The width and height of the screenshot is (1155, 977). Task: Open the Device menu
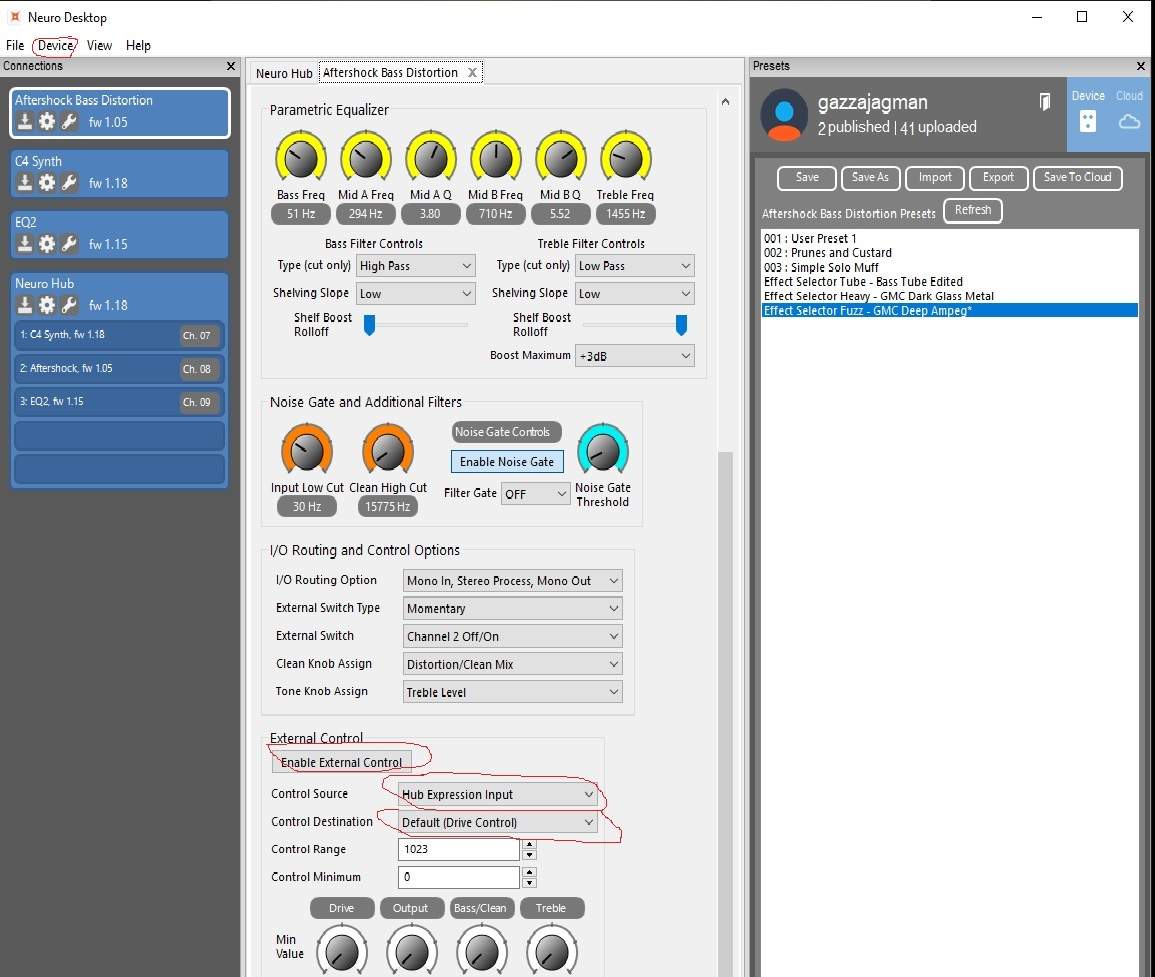[55, 45]
